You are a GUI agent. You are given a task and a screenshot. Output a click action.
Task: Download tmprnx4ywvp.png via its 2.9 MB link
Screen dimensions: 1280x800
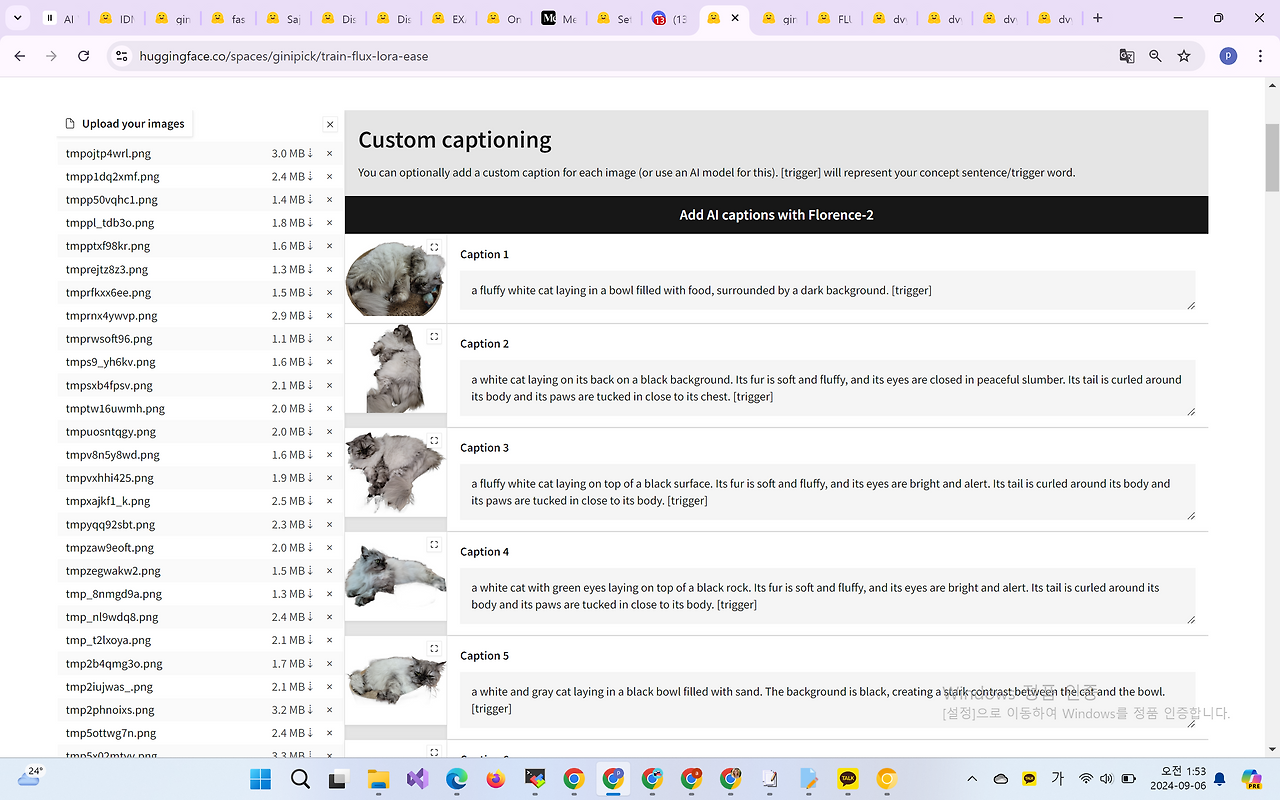292,316
